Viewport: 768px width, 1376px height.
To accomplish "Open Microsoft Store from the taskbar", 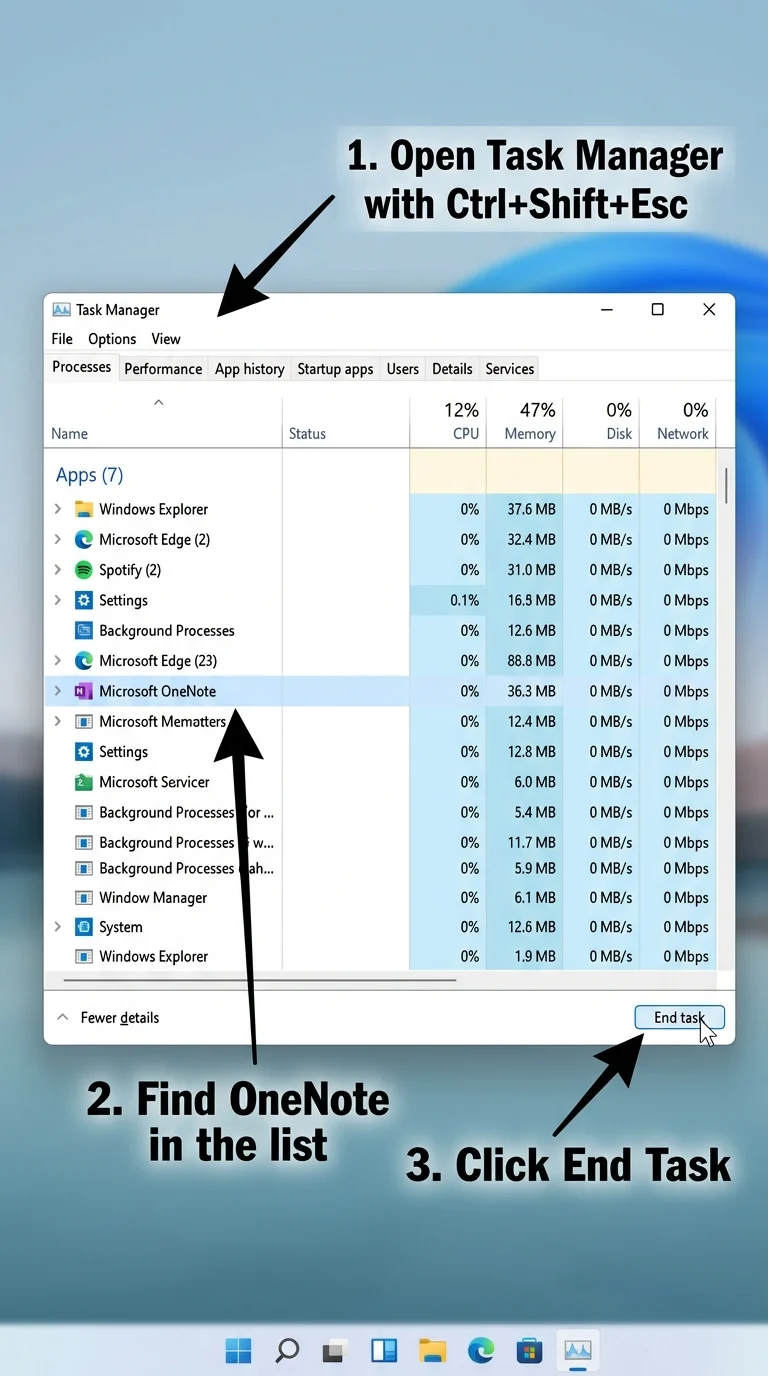I will (529, 1351).
